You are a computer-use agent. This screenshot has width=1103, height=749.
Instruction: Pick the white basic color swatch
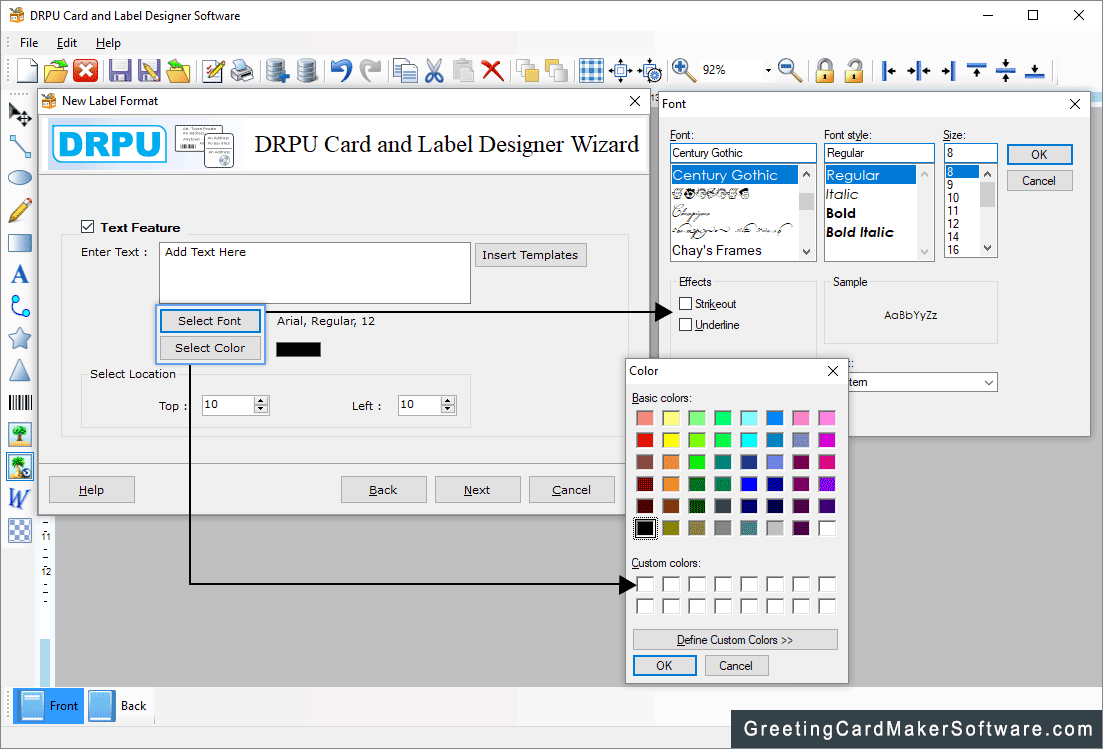tap(827, 528)
